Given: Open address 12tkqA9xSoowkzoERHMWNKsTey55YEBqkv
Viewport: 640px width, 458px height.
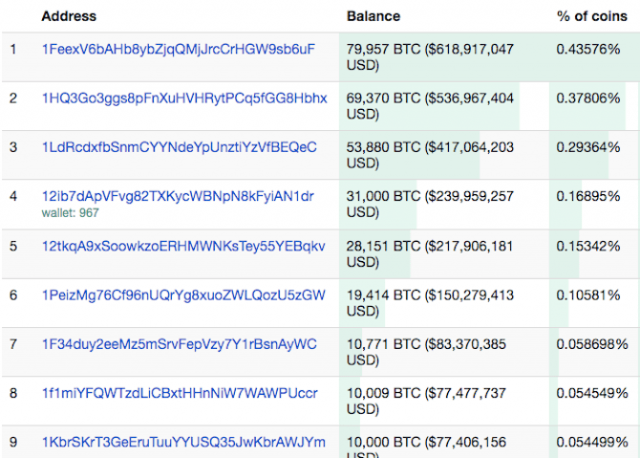Looking at the screenshot, I should click(x=184, y=246).
